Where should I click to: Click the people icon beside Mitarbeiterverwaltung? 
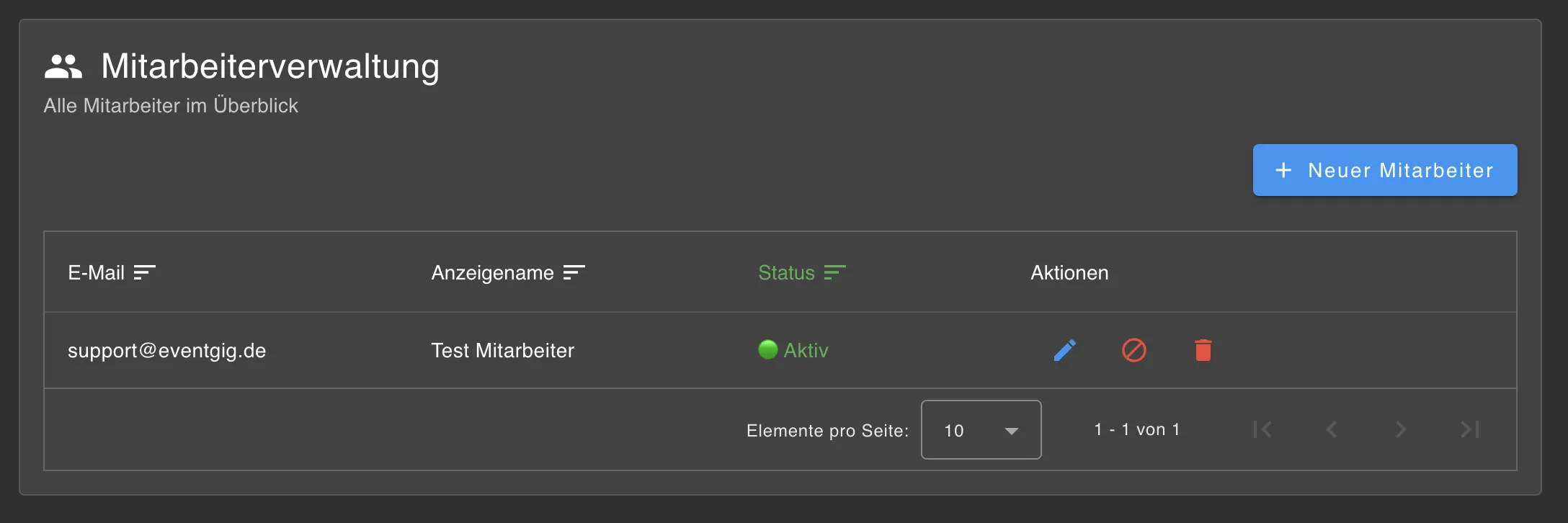pyautogui.click(x=63, y=66)
